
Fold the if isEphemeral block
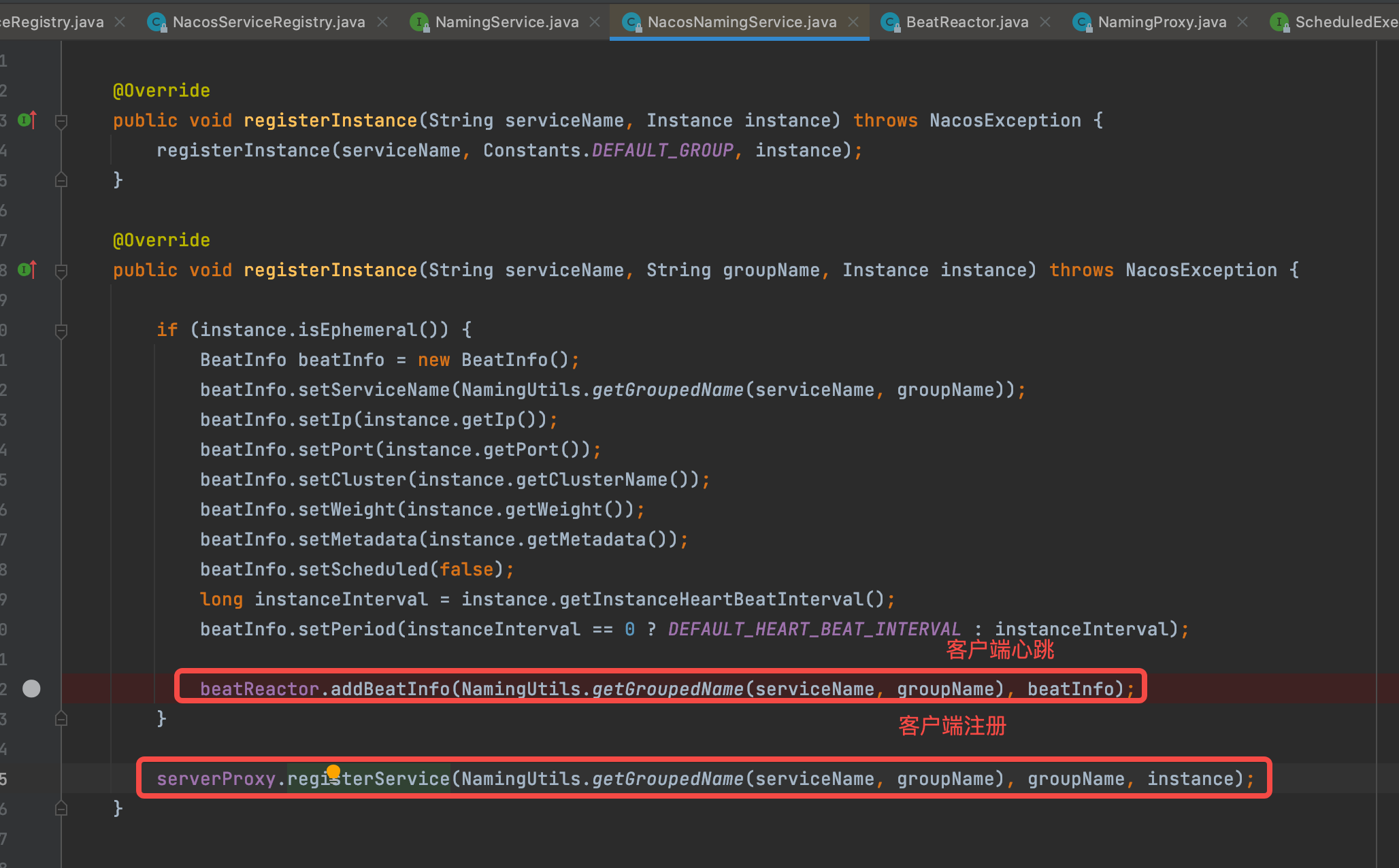click(61, 331)
